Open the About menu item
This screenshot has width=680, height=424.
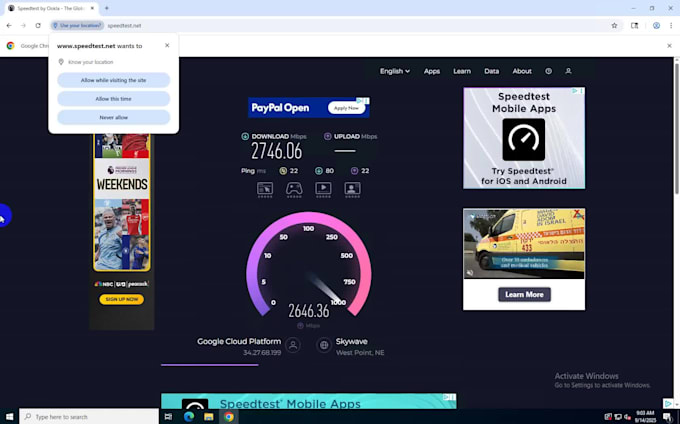pyautogui.click(x=522, y=71)
